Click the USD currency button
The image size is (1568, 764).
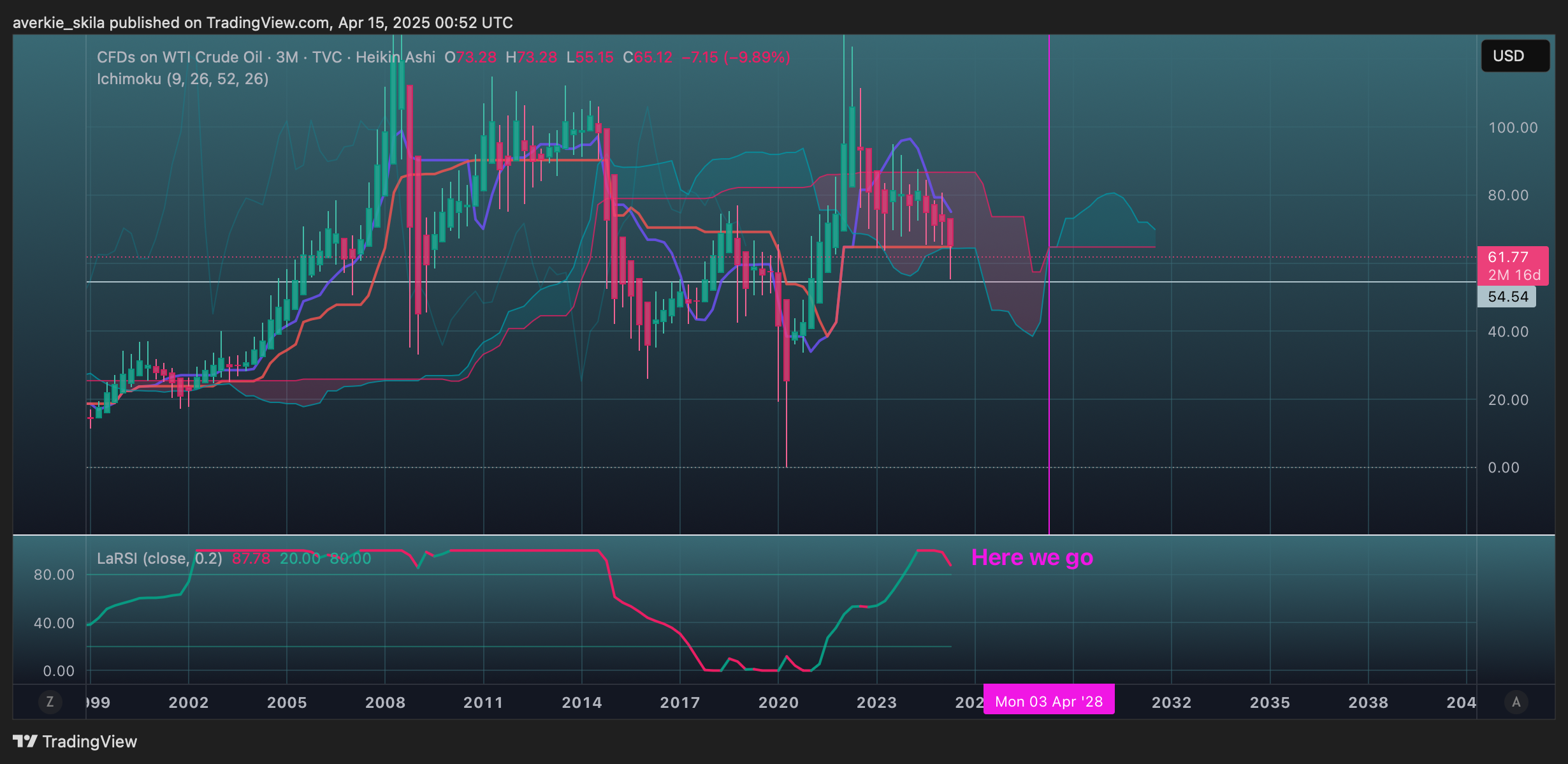coord(1514,56)
